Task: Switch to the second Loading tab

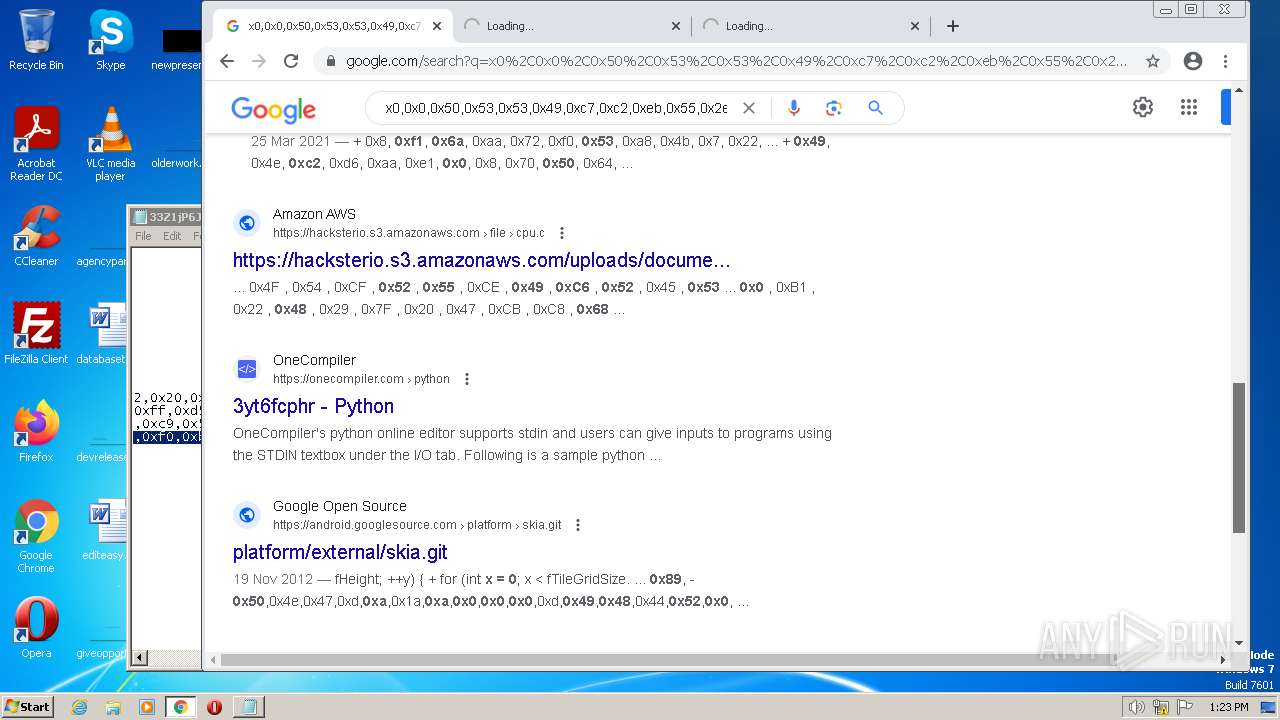Action: (x=570, y=26)
